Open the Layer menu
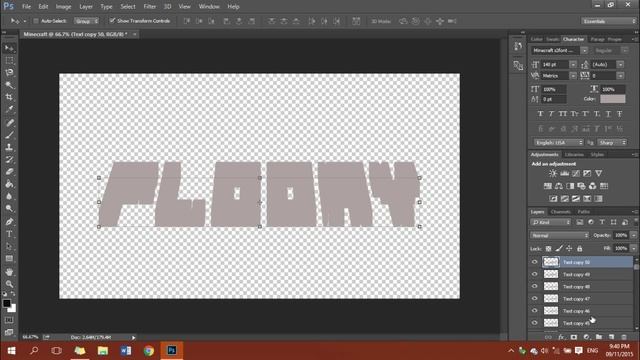Image resolution: width=640 pixels, height=360 pixels. coord(86,7)
